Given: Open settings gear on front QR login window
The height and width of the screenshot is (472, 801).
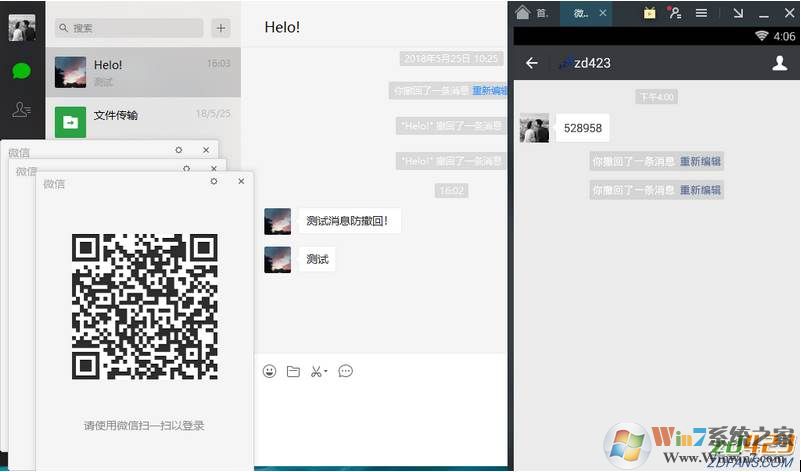Looking at the screenshot, I should tap(214, 181).
